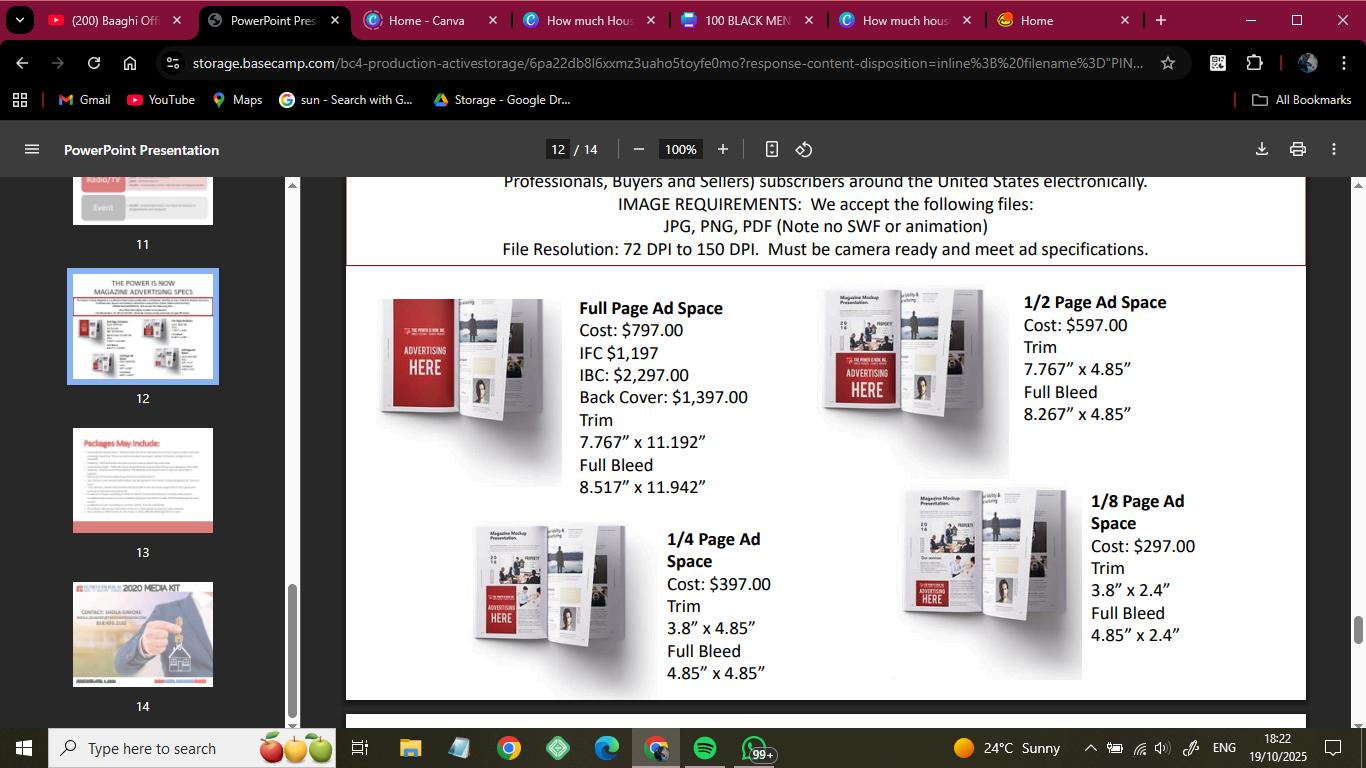Image resolution: width=1366 pixels, height=768 pixels.
Task: Open the sun - Search with Google bookmark
Action: (346, 100)
